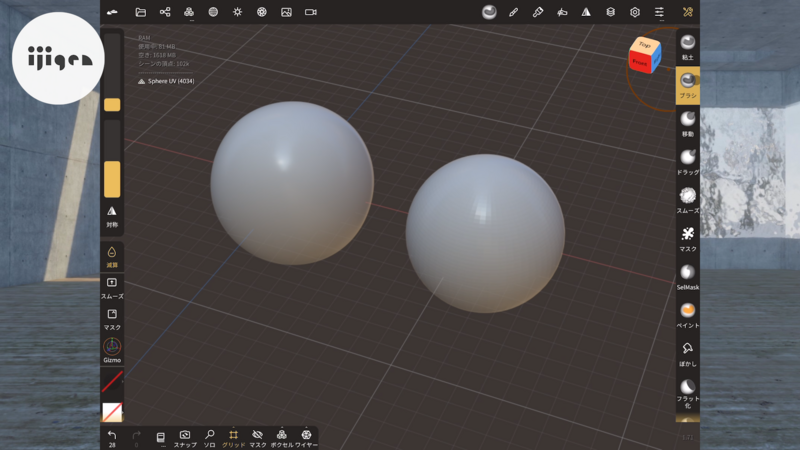Click the Front face of view cube
The image size is (800, 450).
coord(640,63)
